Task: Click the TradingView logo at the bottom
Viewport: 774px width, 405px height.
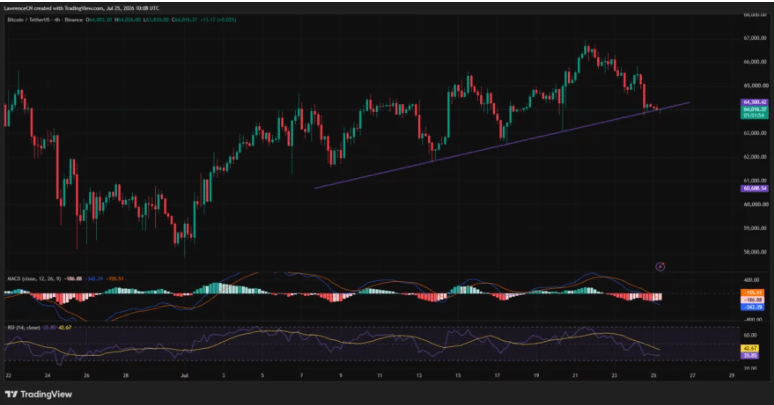Action: (x=39, y=394)
